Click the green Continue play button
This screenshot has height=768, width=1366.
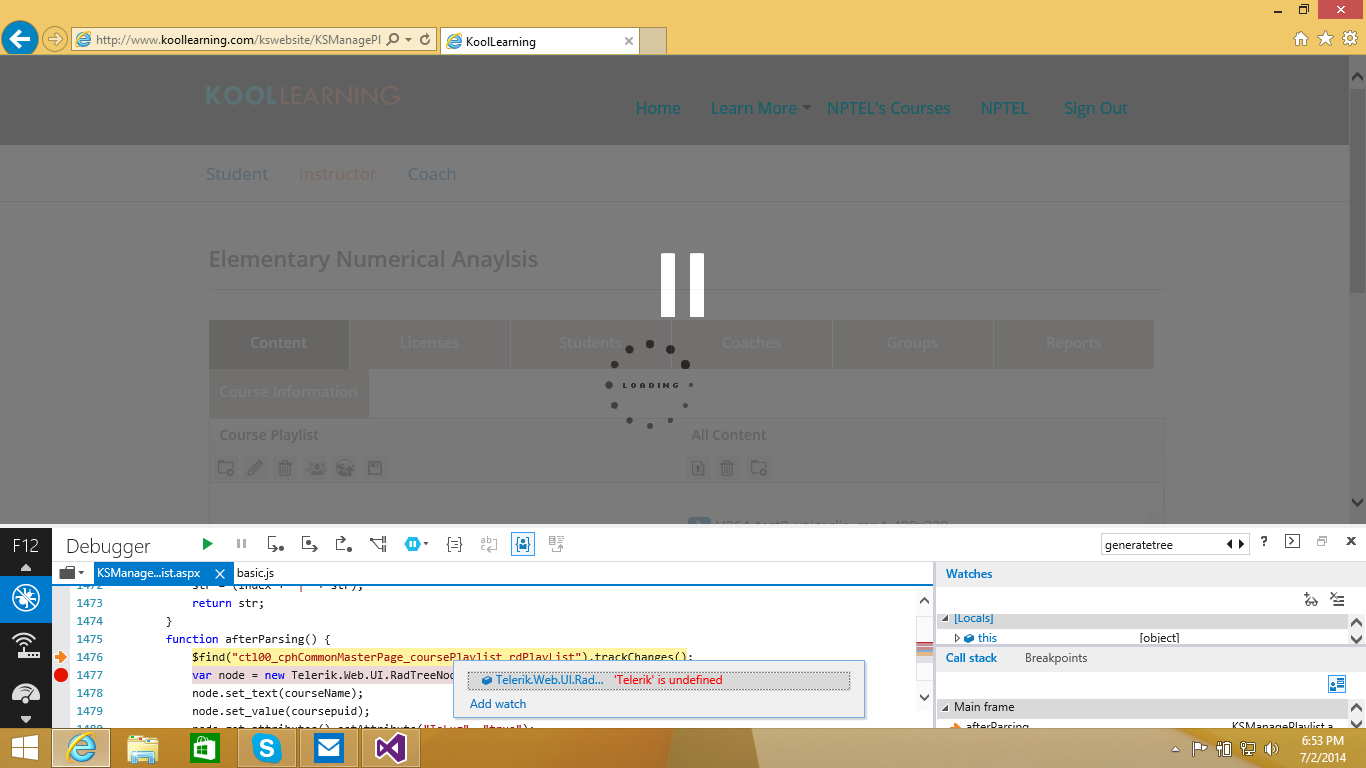208,544
